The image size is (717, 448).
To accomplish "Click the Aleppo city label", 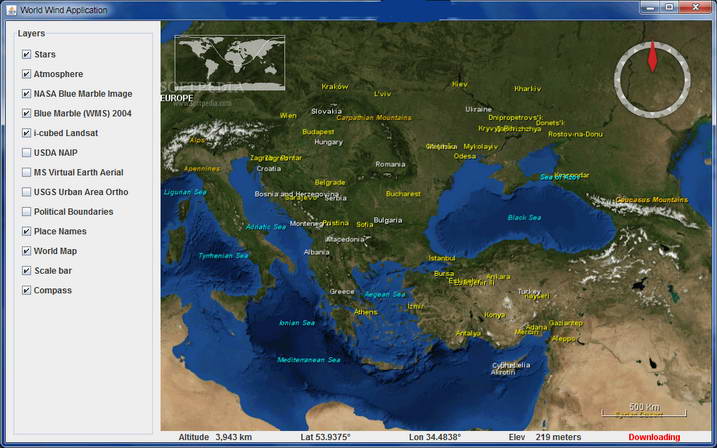I will point(564,339).
